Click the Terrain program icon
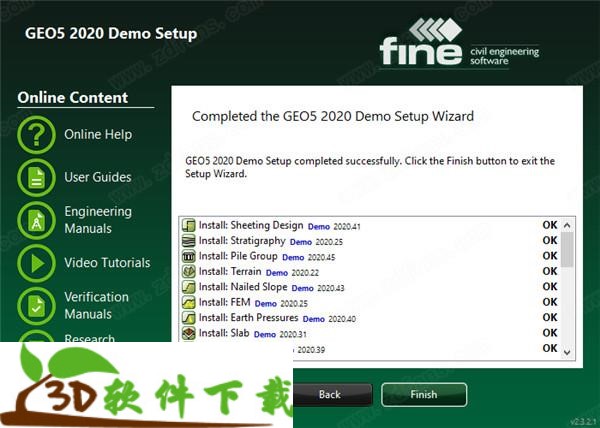Viewport: 600px width, 428px height. coord(189,272)
